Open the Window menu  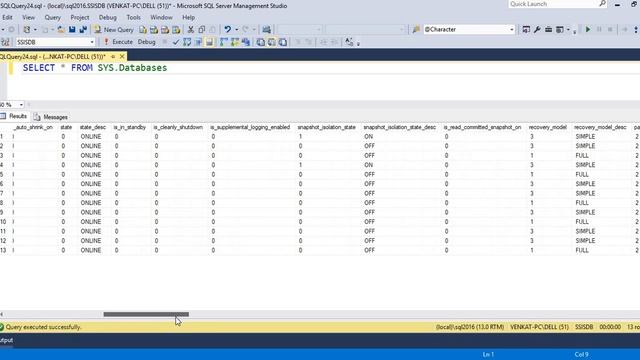pyautogui.click(x=161, y=18)
